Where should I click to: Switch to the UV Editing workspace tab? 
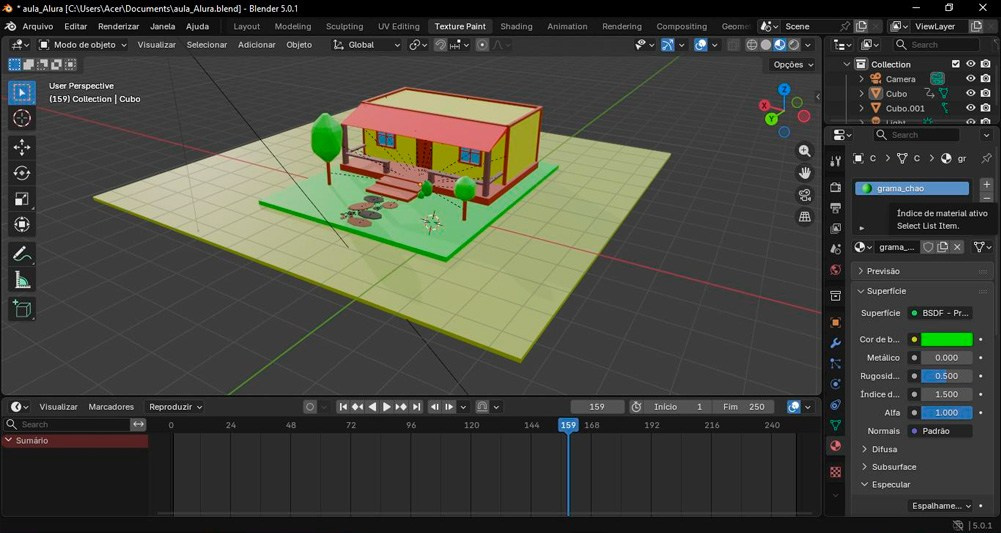click(x=398, y=26)
